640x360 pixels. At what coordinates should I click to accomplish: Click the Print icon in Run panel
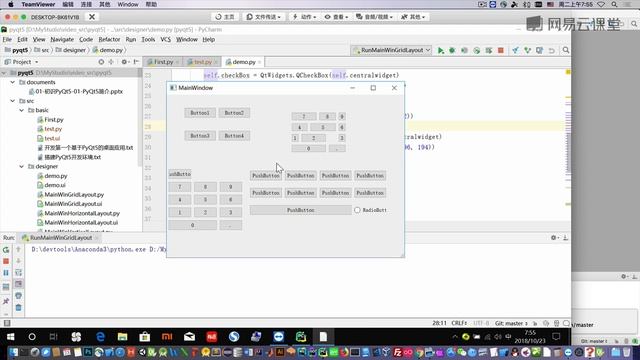(18, 296)
